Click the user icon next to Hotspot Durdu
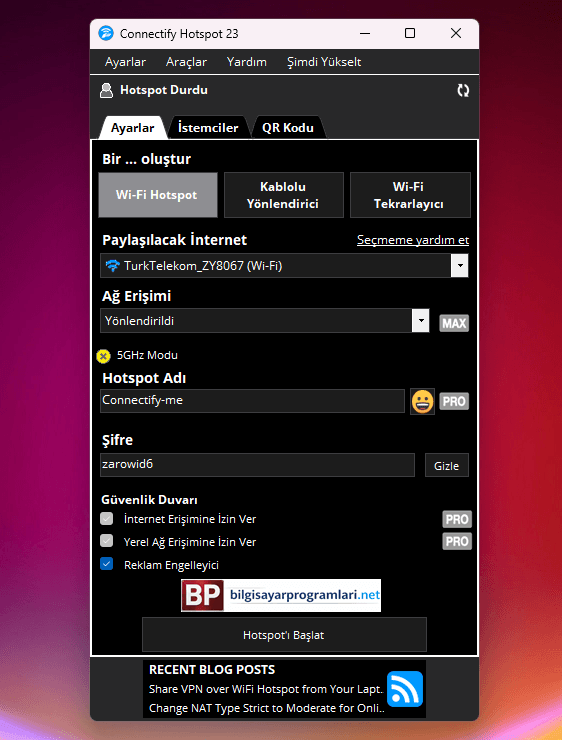Image resolution: width=562 pixels, height=740 pixels. pyautogui.click(x=107, y=91)
